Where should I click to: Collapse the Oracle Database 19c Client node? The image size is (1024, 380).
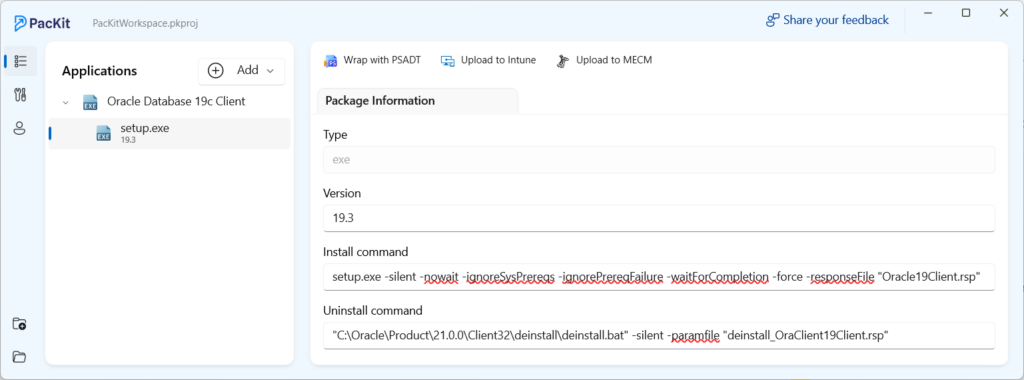click(x=65, y=103)
